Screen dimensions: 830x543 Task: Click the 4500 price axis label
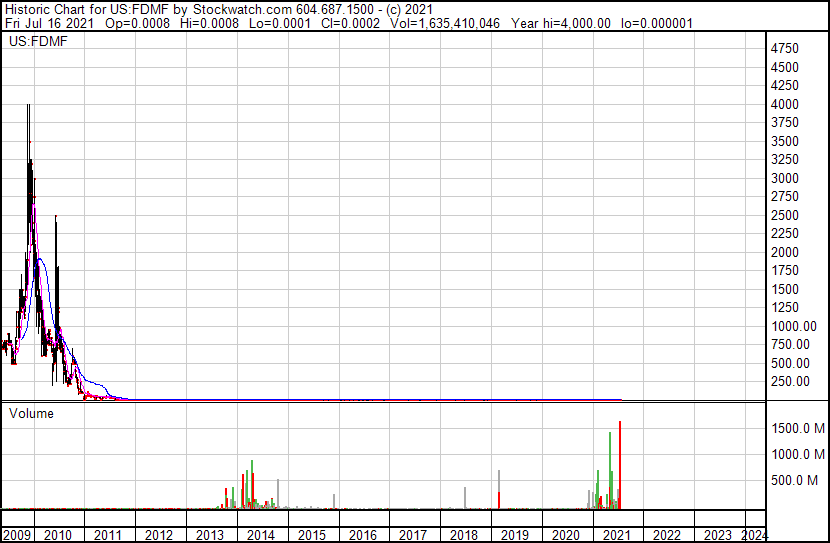(785, 67)
